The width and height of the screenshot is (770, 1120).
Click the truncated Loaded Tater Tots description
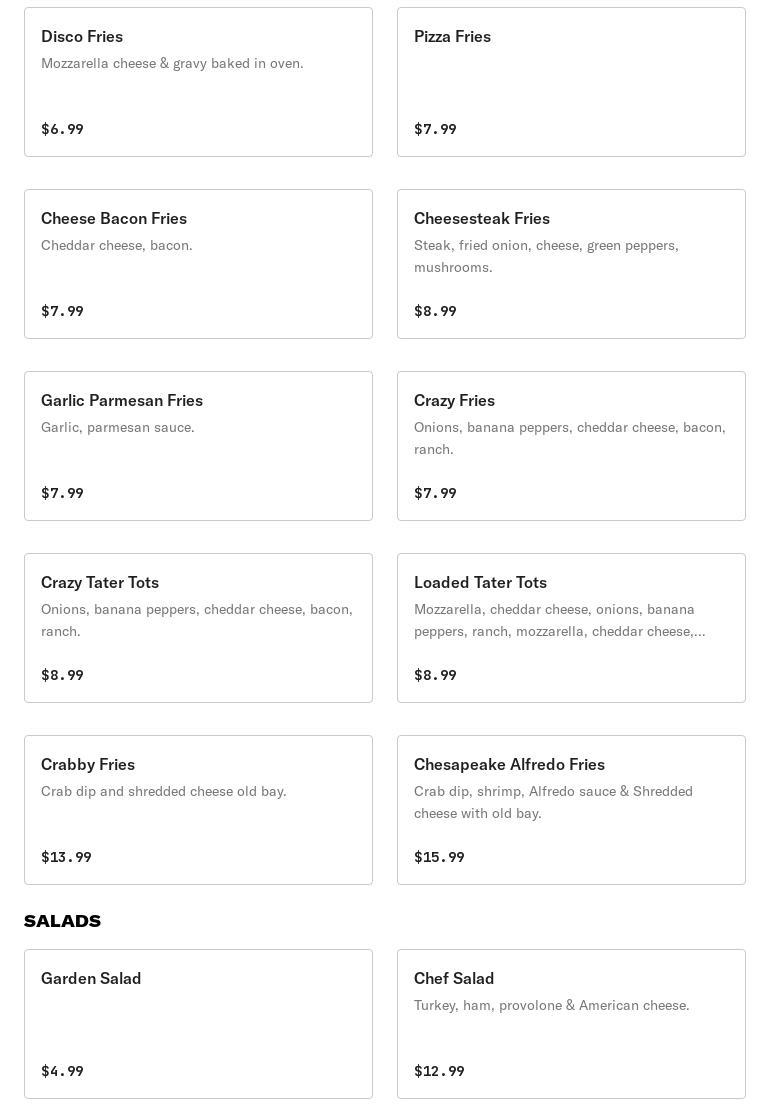pos(559,620)
